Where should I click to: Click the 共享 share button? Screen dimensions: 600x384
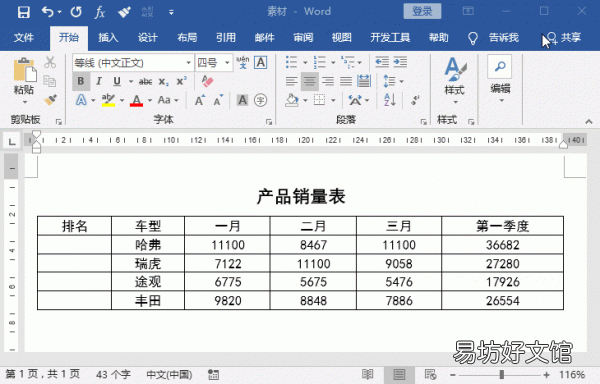[x=565, y=37]
